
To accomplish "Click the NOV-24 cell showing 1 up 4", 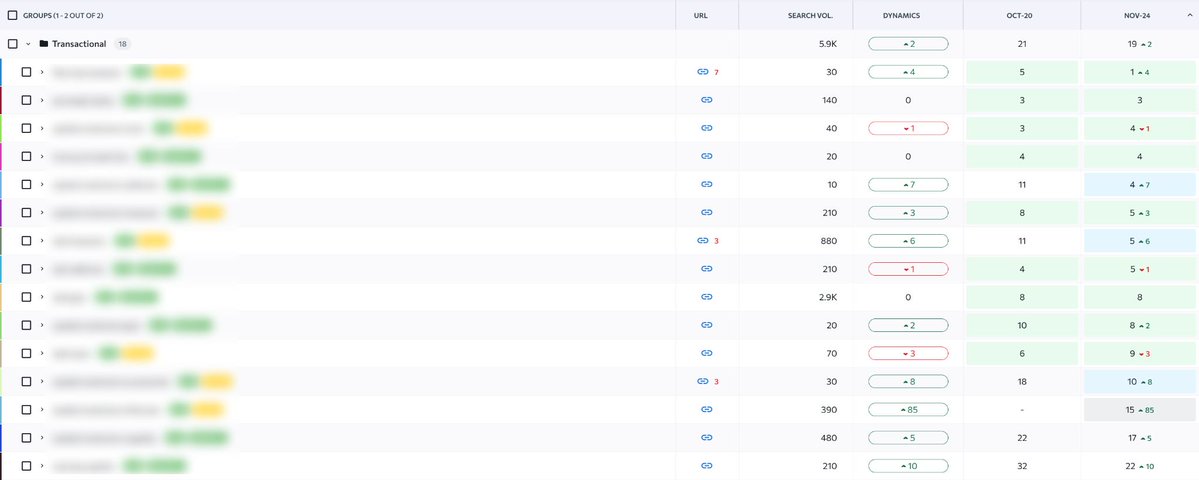I will click(x=1139, y=72).
